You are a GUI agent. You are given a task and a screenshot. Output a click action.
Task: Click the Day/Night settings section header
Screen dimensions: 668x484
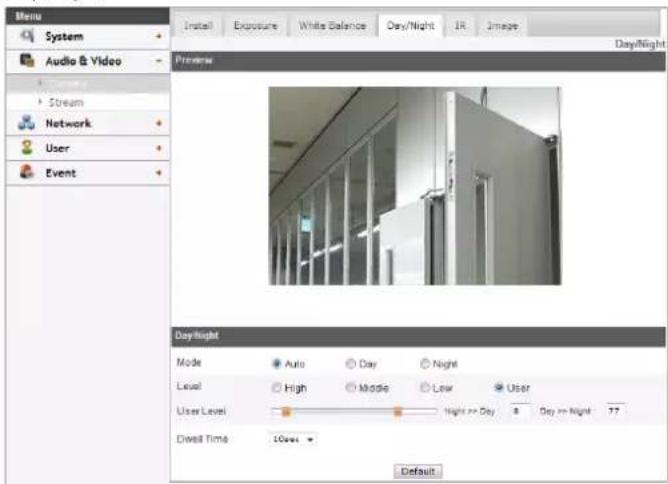pos(418,336)
